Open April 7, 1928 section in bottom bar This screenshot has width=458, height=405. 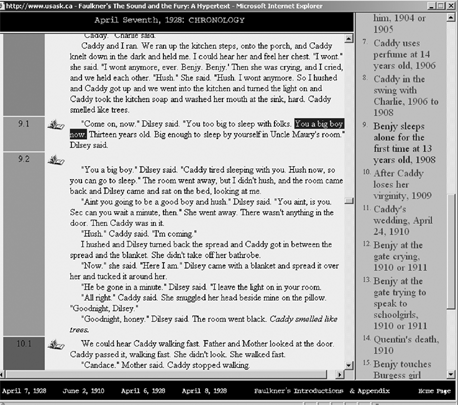24,391
